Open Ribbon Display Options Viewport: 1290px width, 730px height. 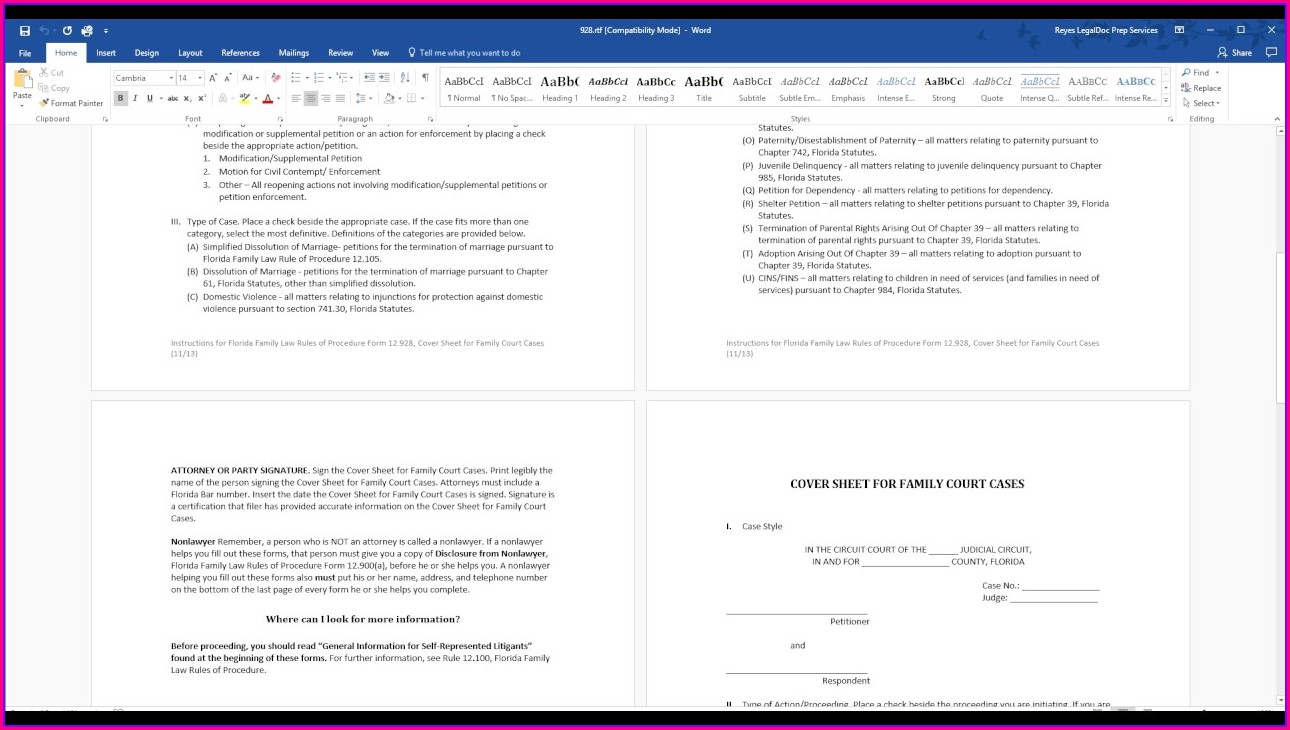click(x=1179, y=30)
